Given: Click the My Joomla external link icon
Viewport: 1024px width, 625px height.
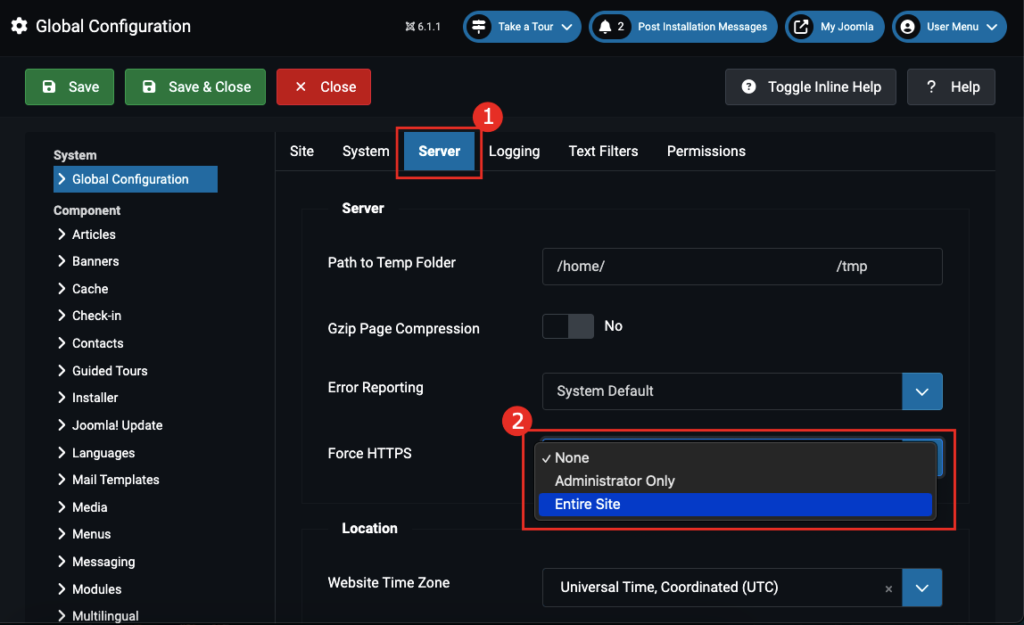Looking at the screenshot, I should (801, 27).
